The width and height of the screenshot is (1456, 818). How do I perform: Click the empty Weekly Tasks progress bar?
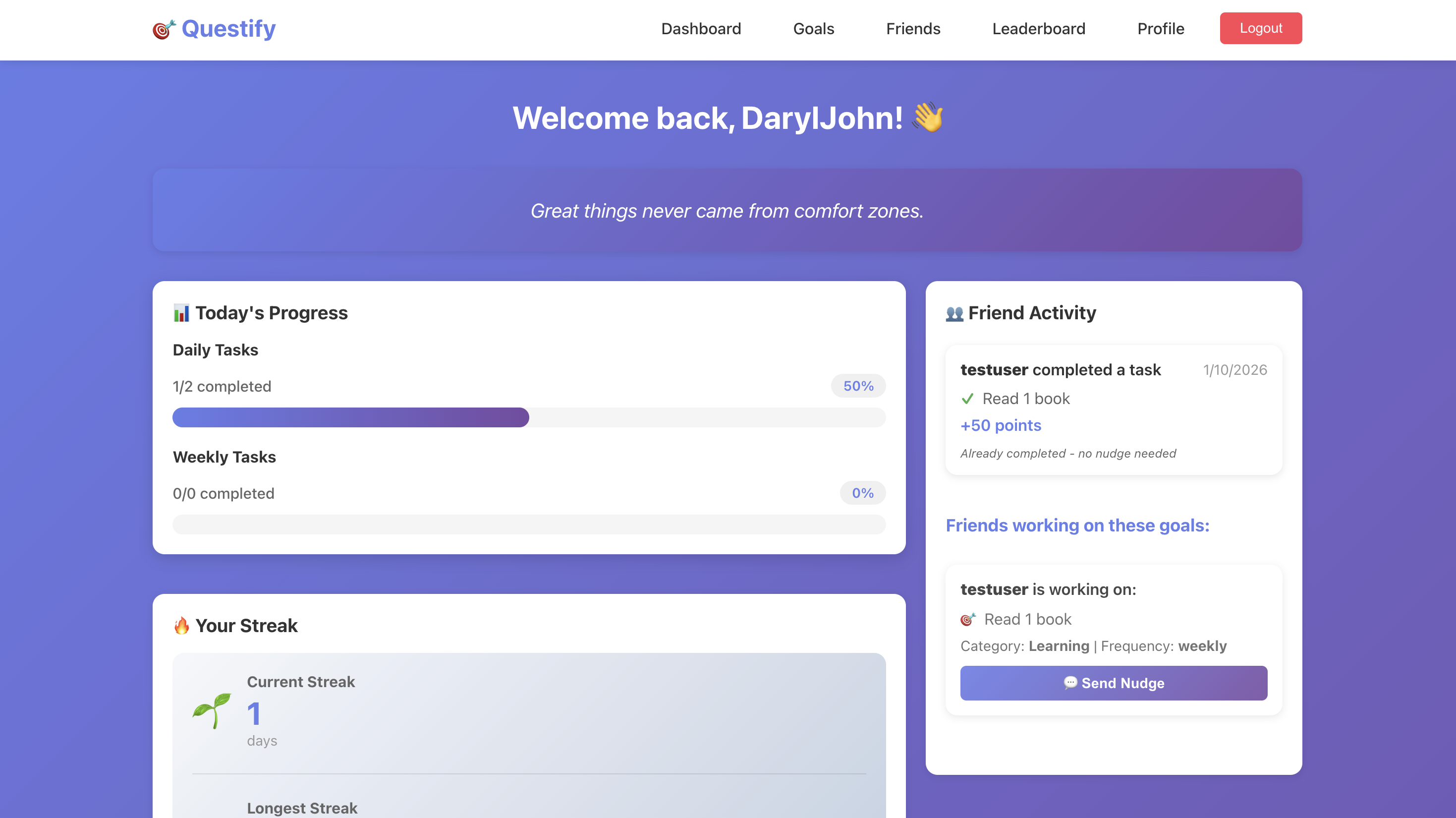[528, 524]
